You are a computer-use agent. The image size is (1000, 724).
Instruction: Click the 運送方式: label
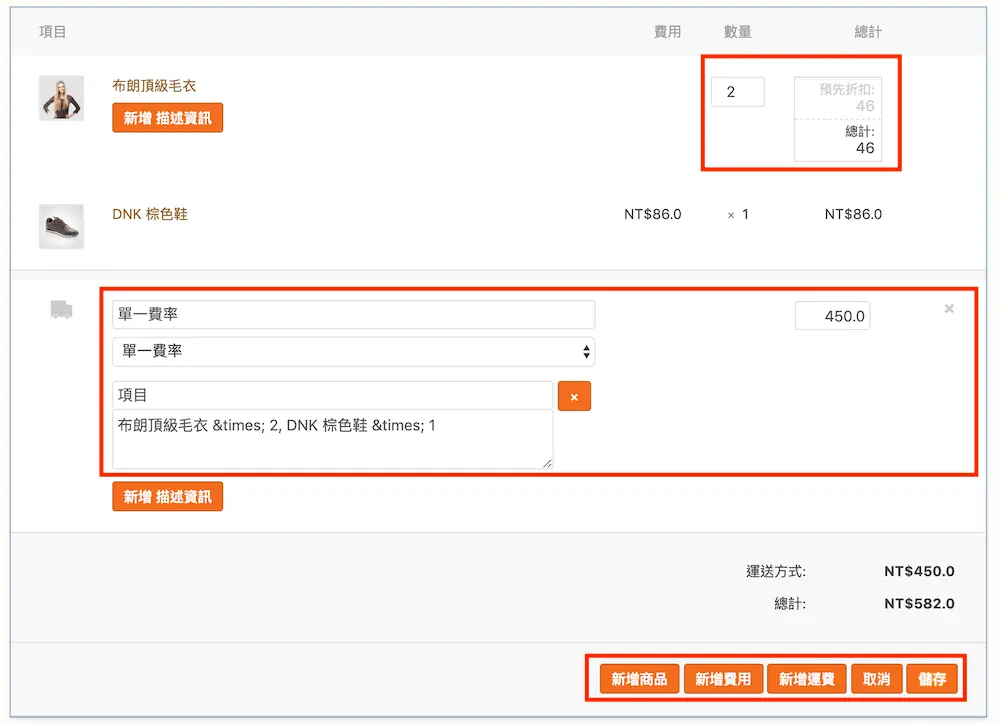pyautogui.click(x=776, y=572)
